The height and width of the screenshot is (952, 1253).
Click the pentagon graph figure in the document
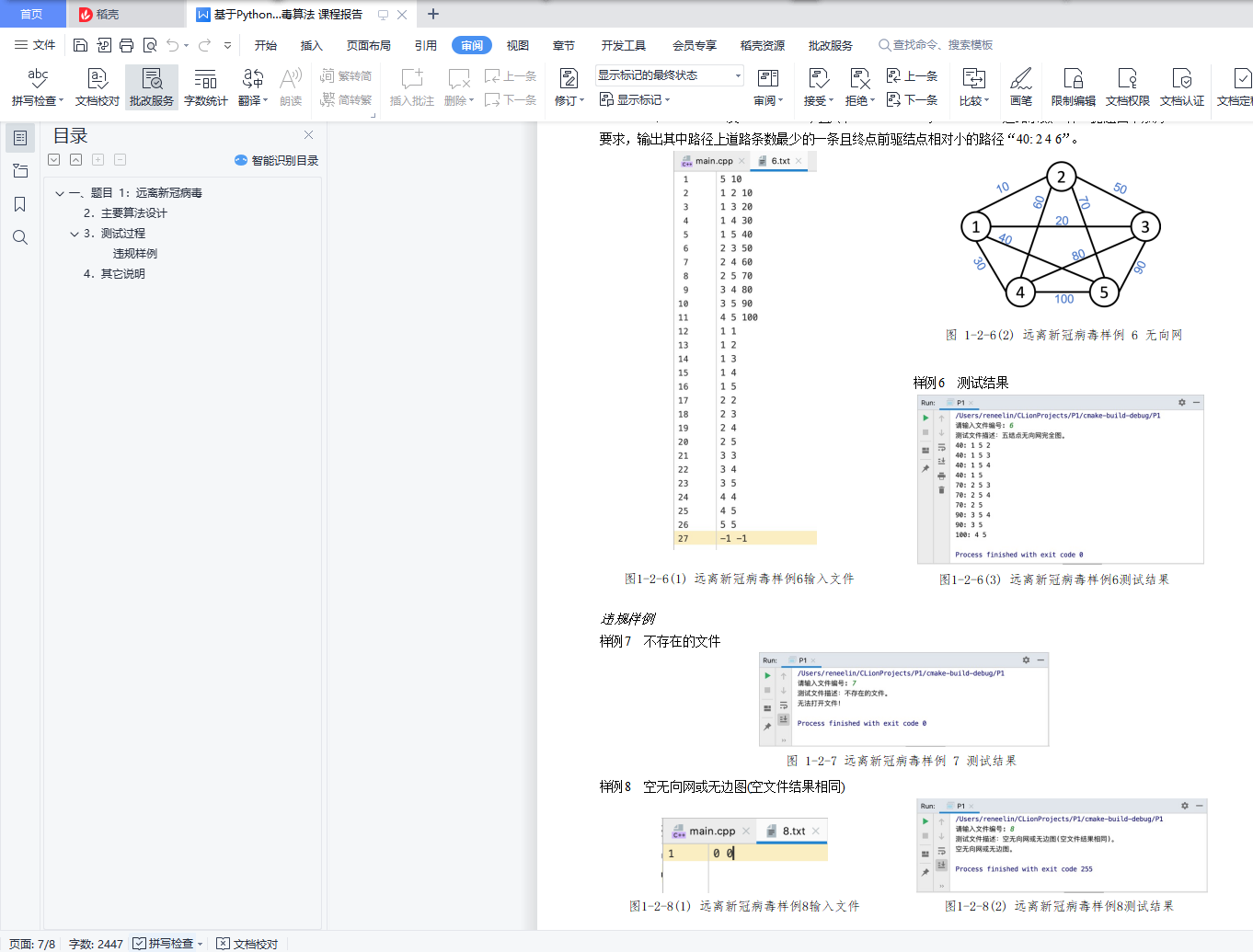(x=1061, y=235)
